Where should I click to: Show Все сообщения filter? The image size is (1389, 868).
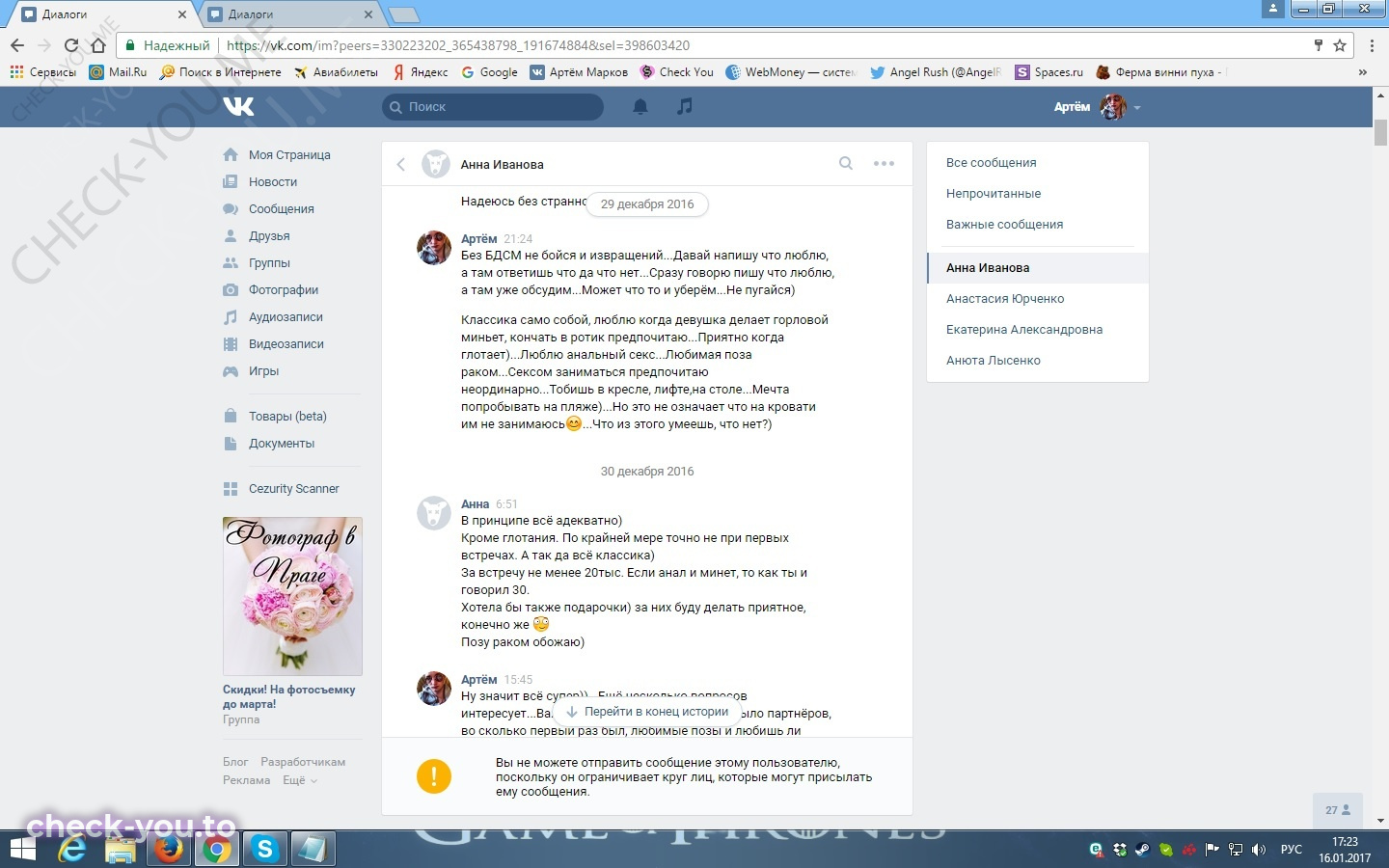pos(991,162)
